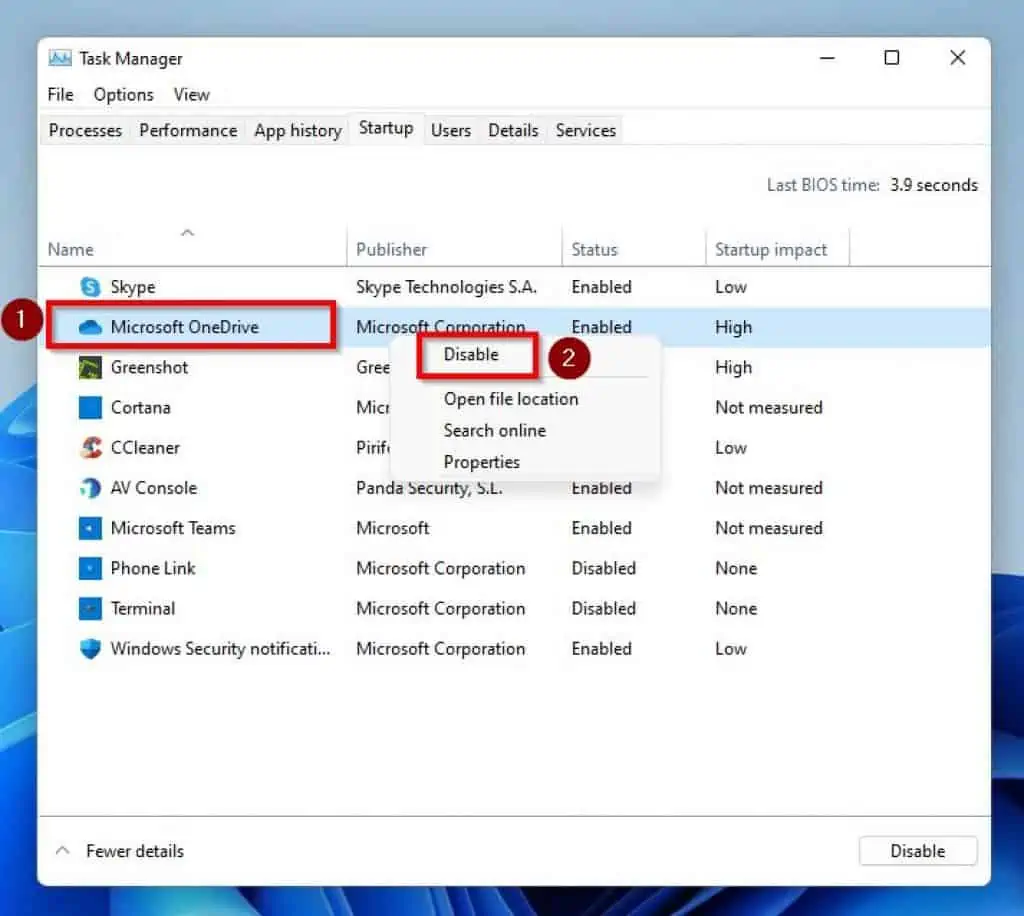The width and height of the screenshot is (1024, 916).
Task: Switch to the Performance tab
Action: click(x=188, y=131)
